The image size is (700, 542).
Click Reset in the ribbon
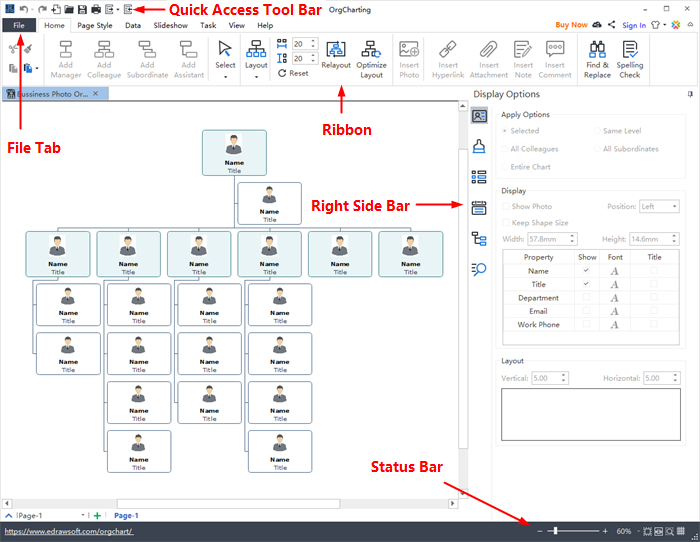pos(293,73)
